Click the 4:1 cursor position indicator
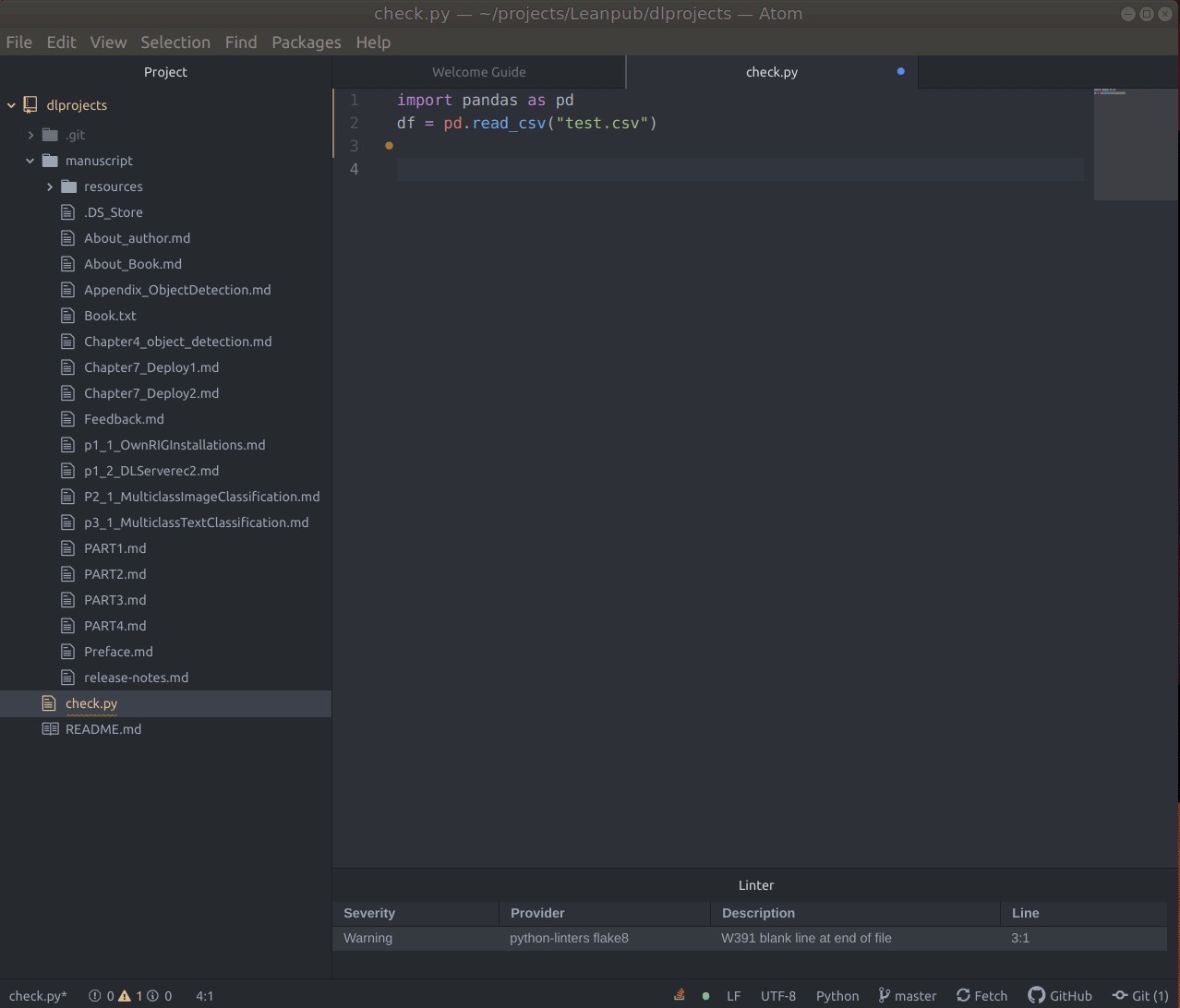The width and height of the screenshot is (1180, 1008). tap(205, 996)
